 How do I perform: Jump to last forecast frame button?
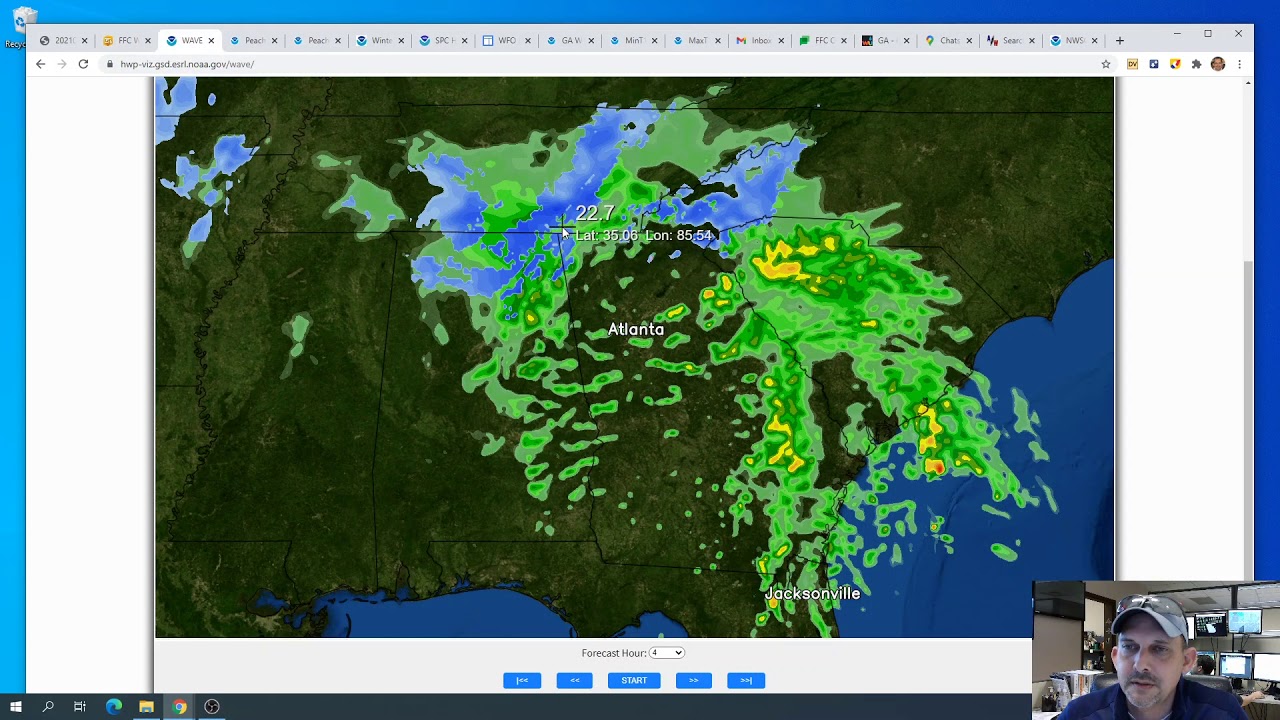click(x=746, y=680)
